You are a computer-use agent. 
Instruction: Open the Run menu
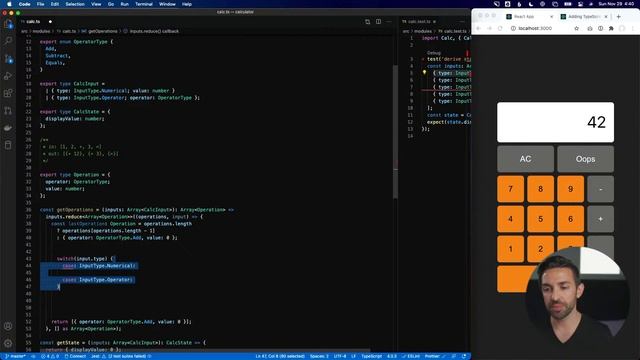point(124,4)
